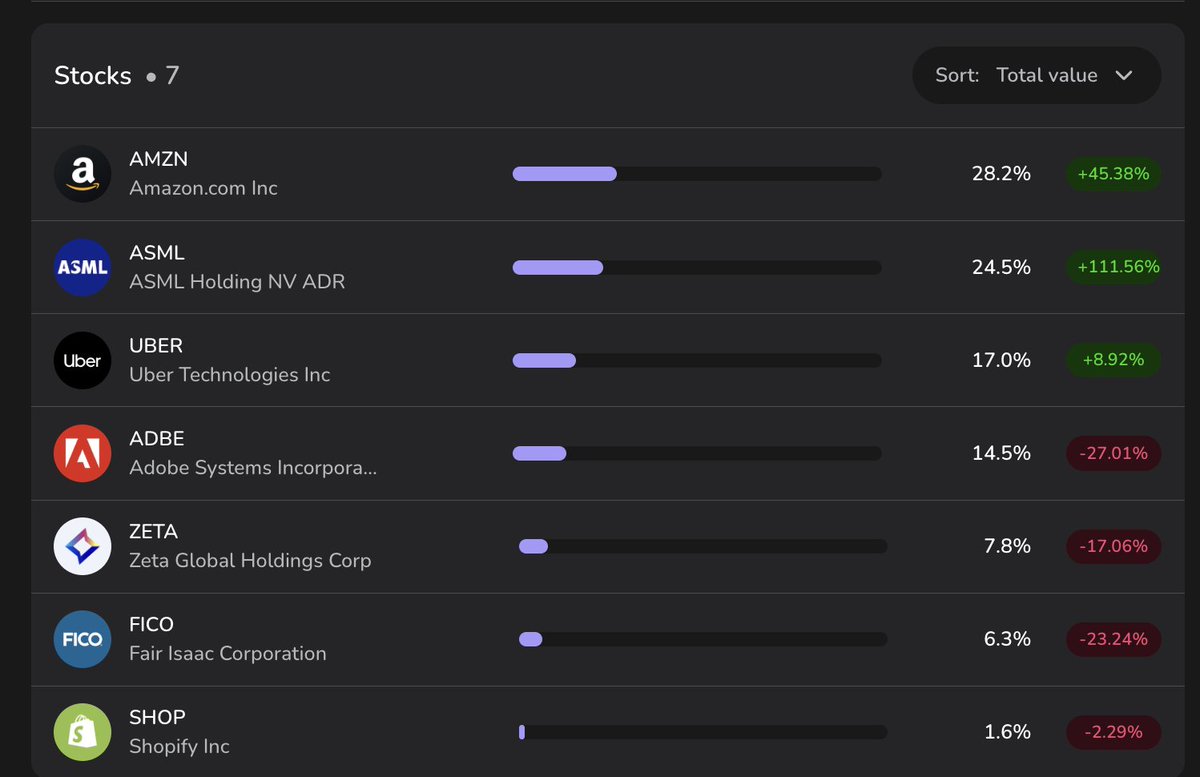
Task: Click the UBER allocation bar
Action: [x=697, y=360]
